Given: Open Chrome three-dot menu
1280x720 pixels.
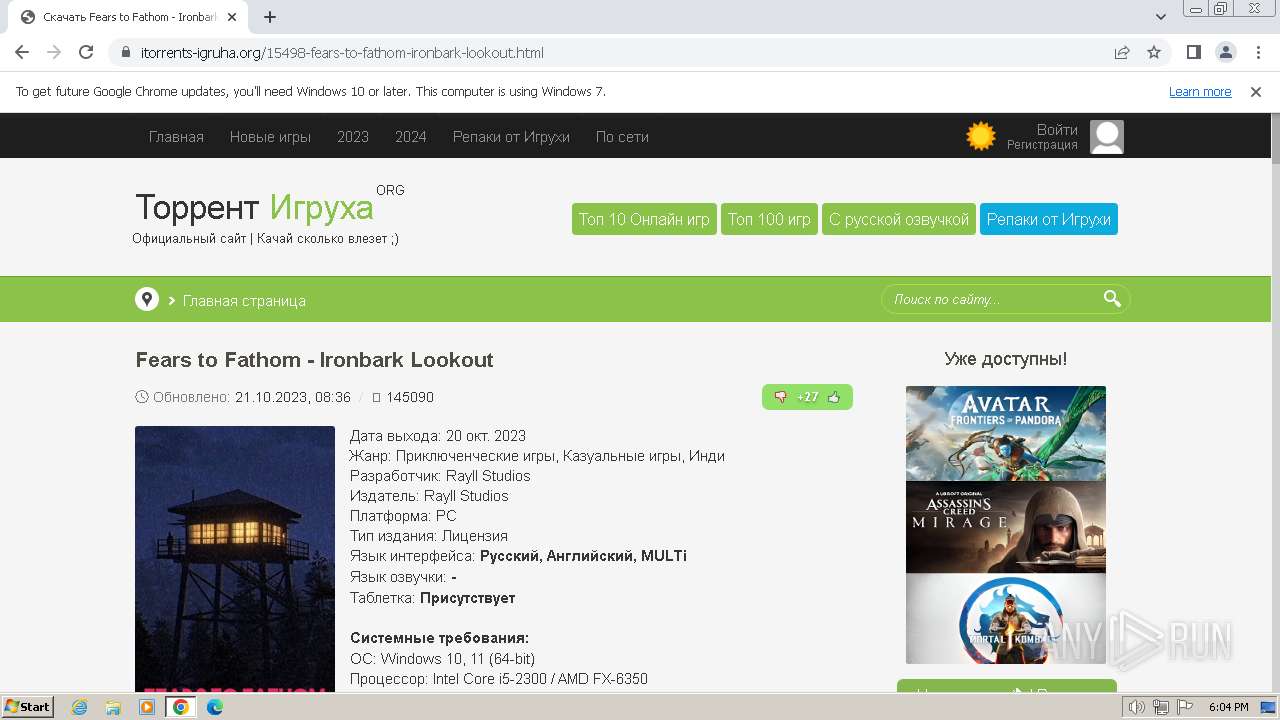Looking at the screenshot, I should [1257, 52].
